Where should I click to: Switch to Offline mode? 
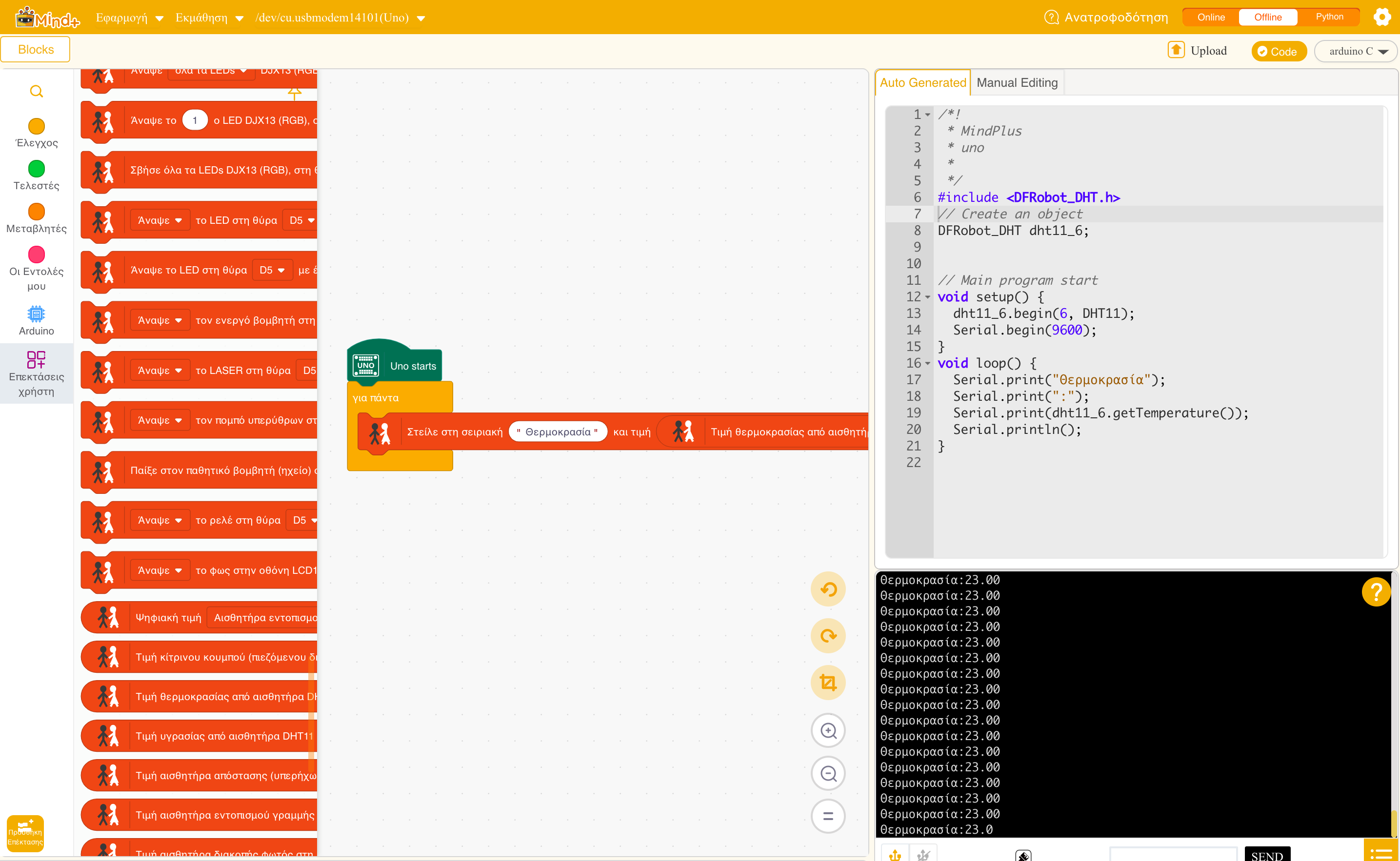click(x=1268, y=17)
